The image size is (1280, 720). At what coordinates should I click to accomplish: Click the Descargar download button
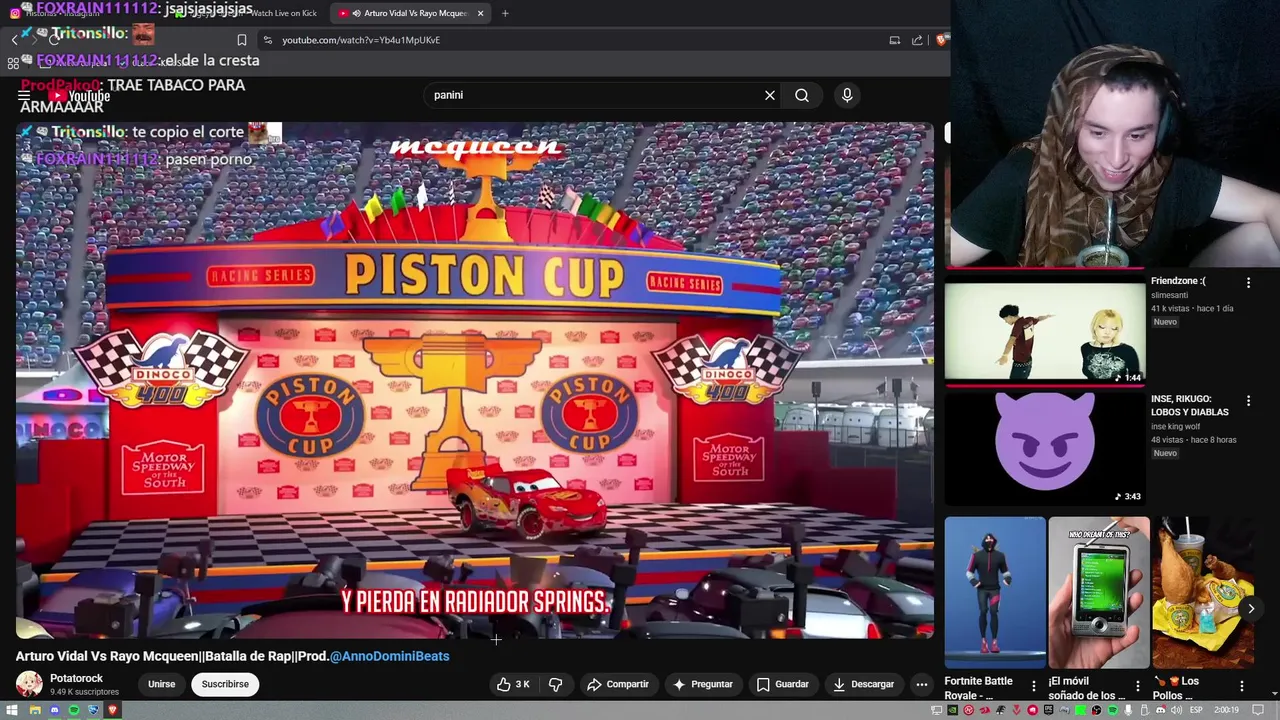tap(864, 684)
